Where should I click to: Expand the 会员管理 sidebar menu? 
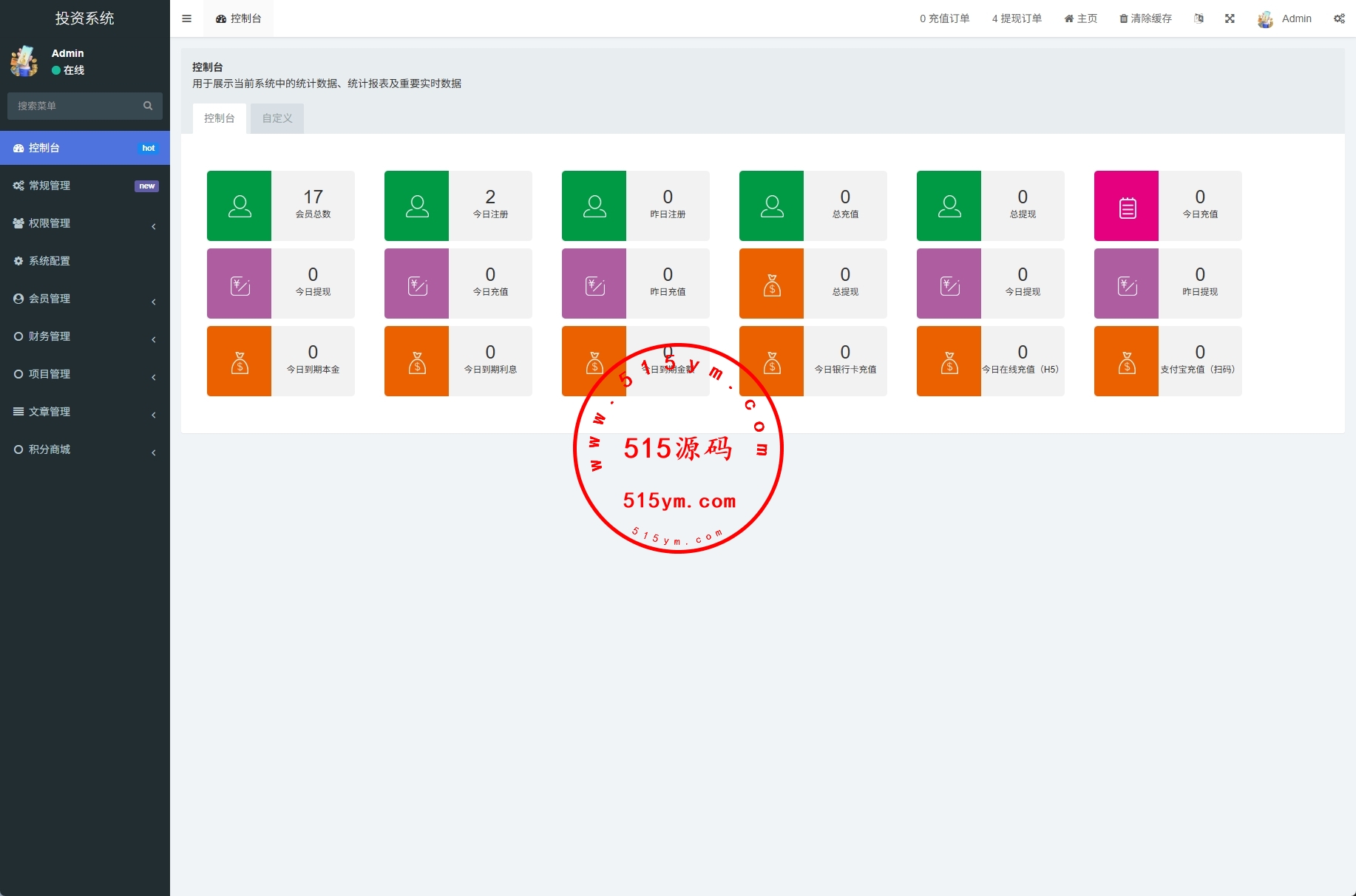point(84,299)
